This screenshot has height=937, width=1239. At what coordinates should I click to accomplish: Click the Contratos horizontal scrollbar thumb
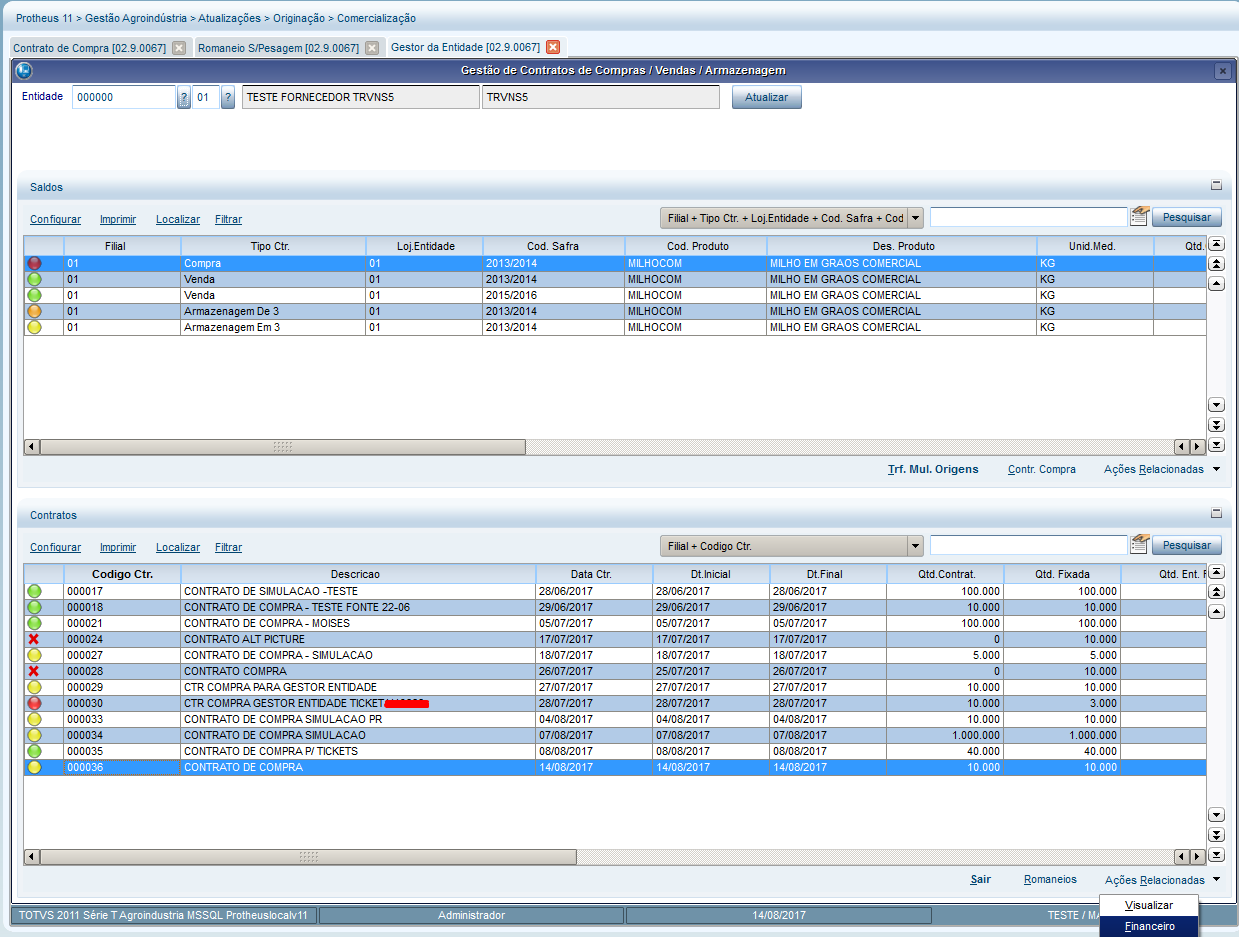point(308,857)
